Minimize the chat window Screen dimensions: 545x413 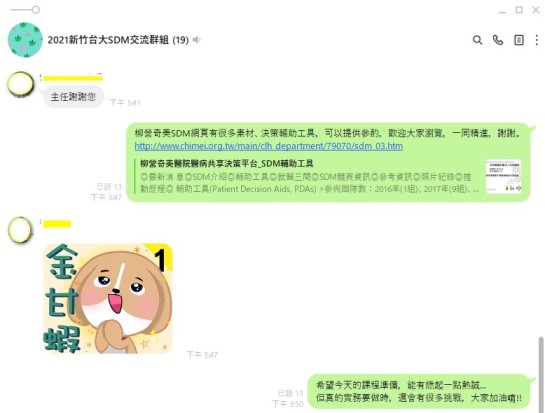502,11
